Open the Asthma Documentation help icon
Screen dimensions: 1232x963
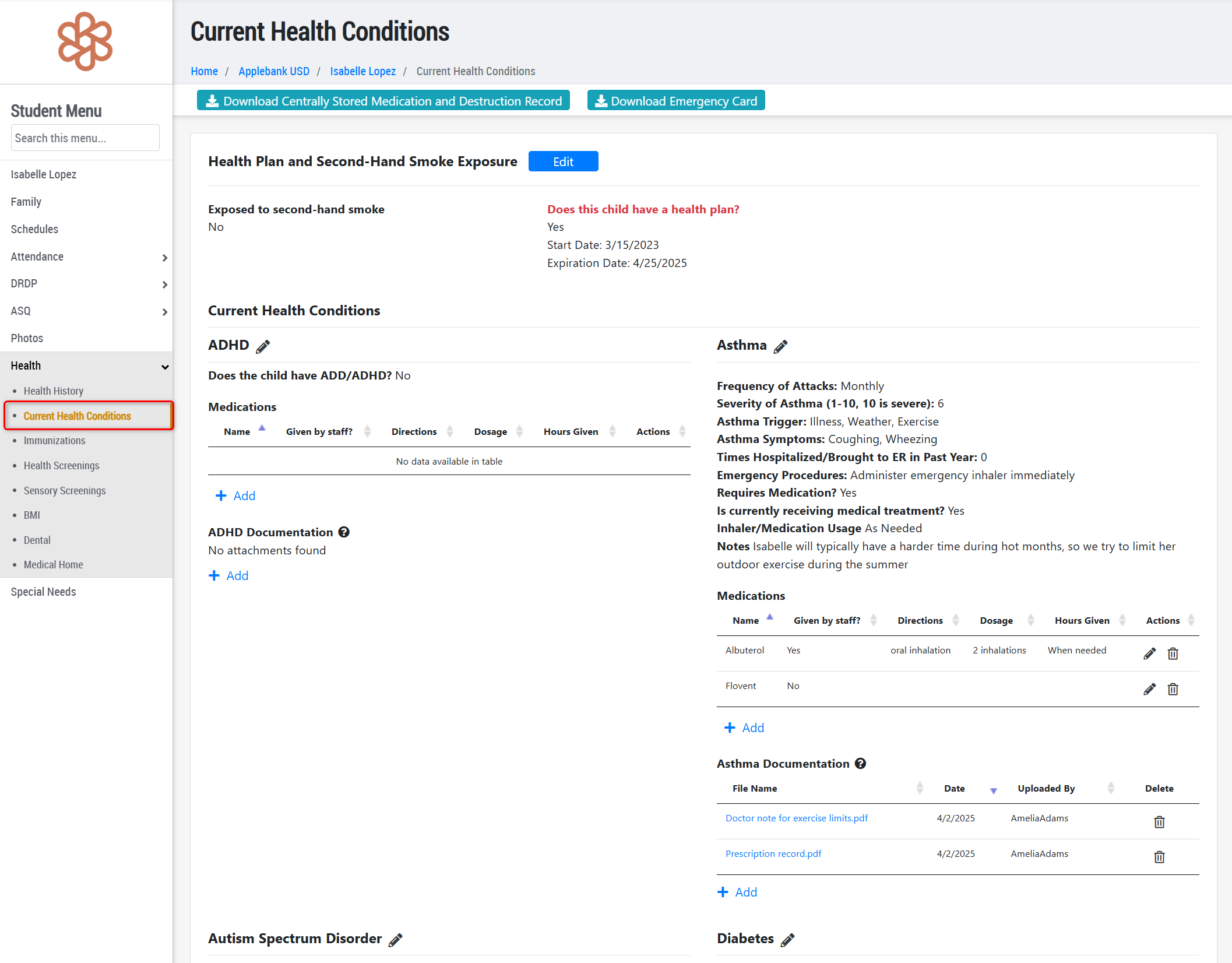pos(860,764)
